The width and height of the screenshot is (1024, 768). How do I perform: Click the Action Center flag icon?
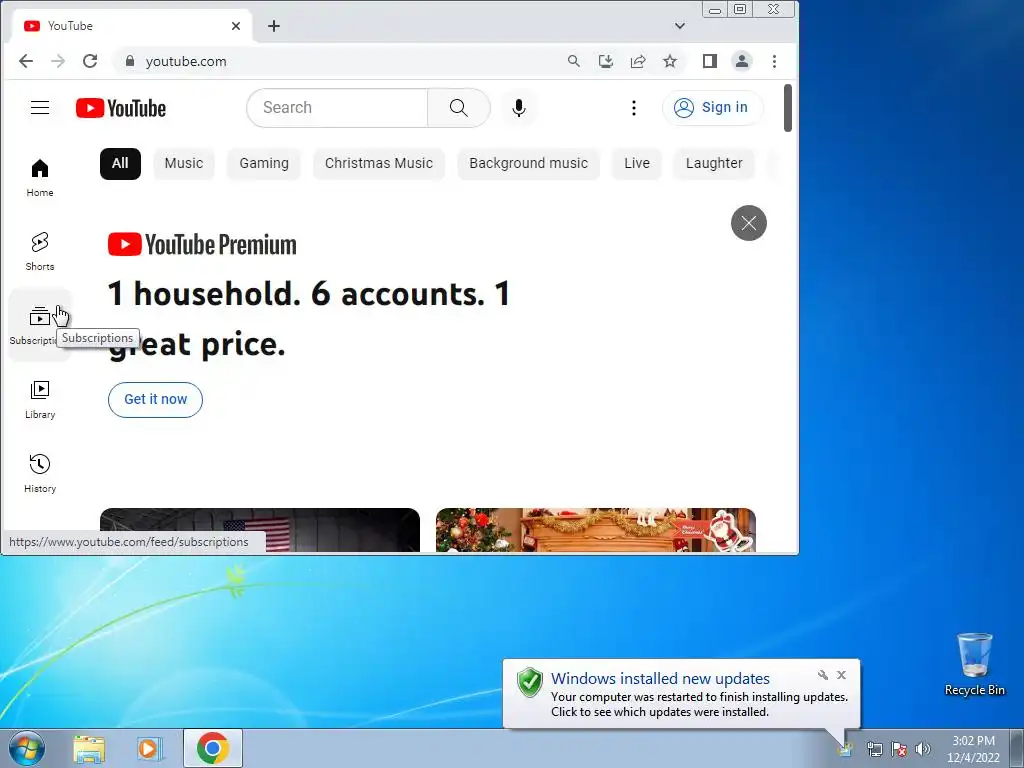899,749
